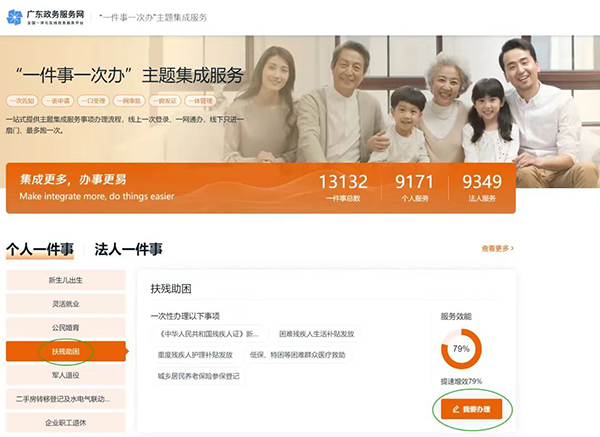Image resolution: width=600 pixels, height=437 pixels.
Task: Click the 9349 法人服务 figure
Action: pyautogui.click(x=482, y=188)
